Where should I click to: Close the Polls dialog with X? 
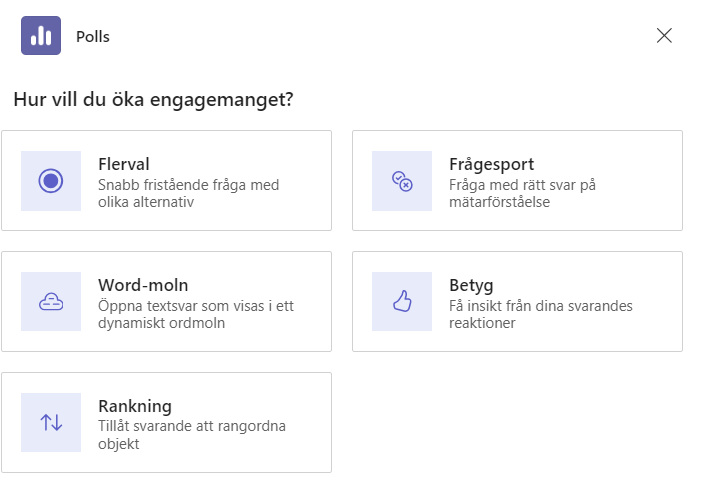click(664, 35)
